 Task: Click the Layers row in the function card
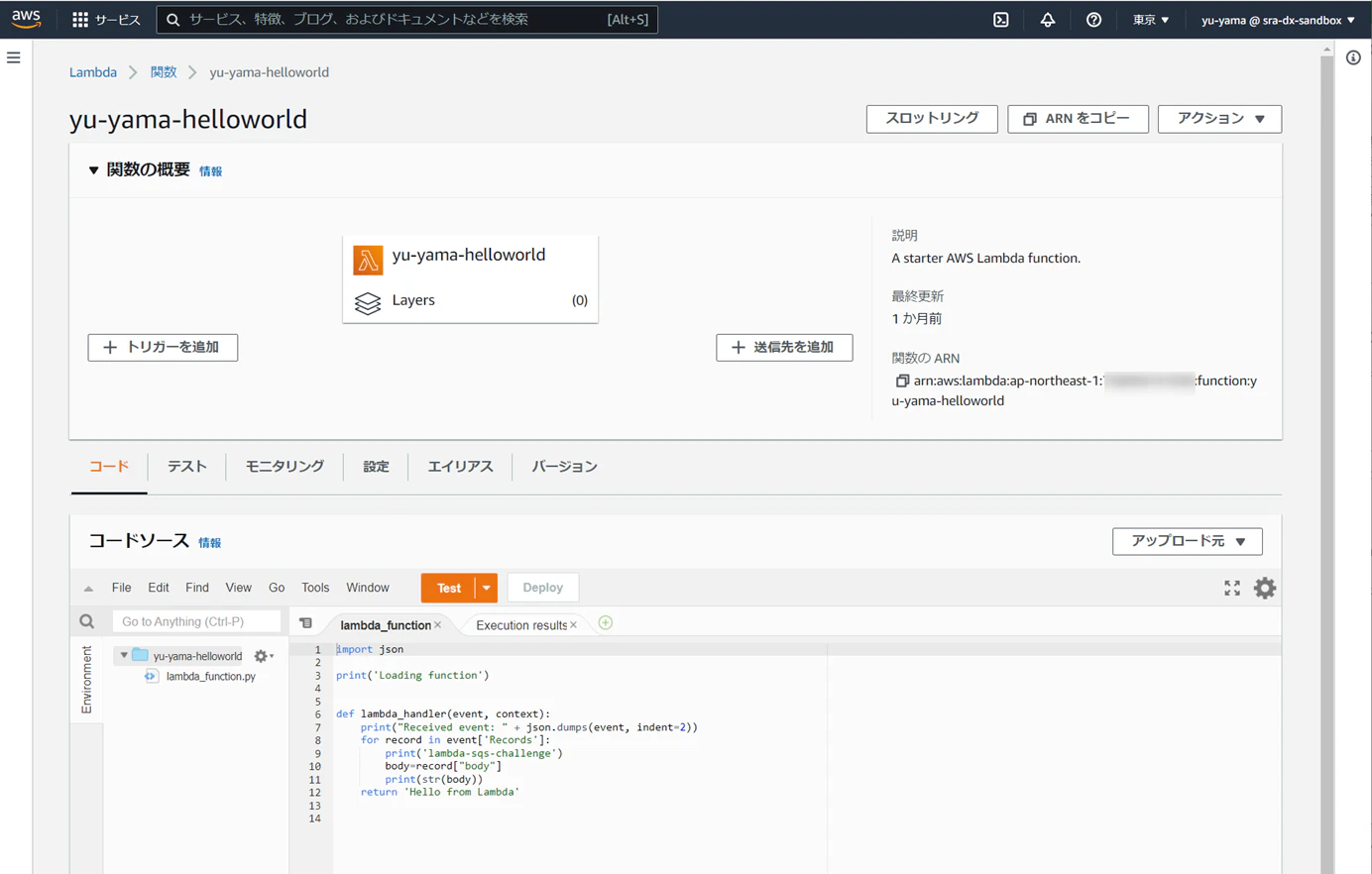(470, 301)
